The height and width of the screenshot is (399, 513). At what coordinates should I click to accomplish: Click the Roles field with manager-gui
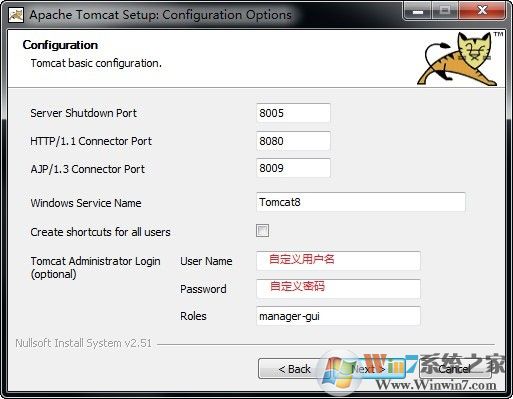[338, 316]
